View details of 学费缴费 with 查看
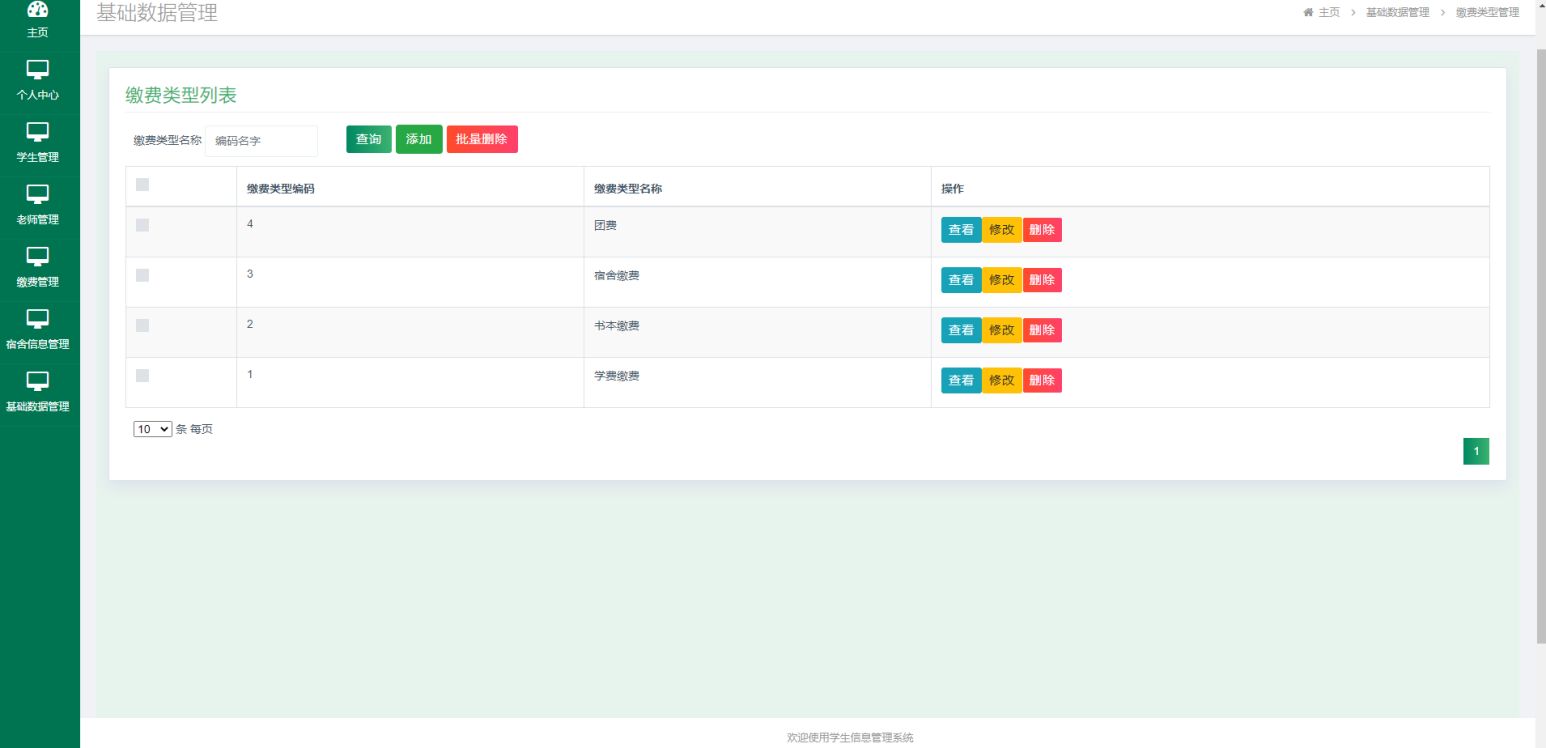The height and width of the screenshot is (748, 1546). 961,380
